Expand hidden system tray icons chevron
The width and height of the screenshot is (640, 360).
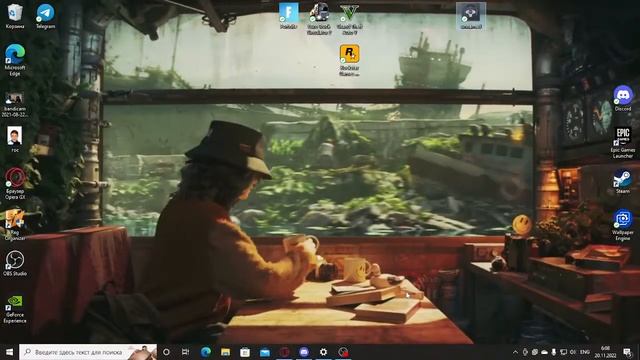click(x=516, y=352)
